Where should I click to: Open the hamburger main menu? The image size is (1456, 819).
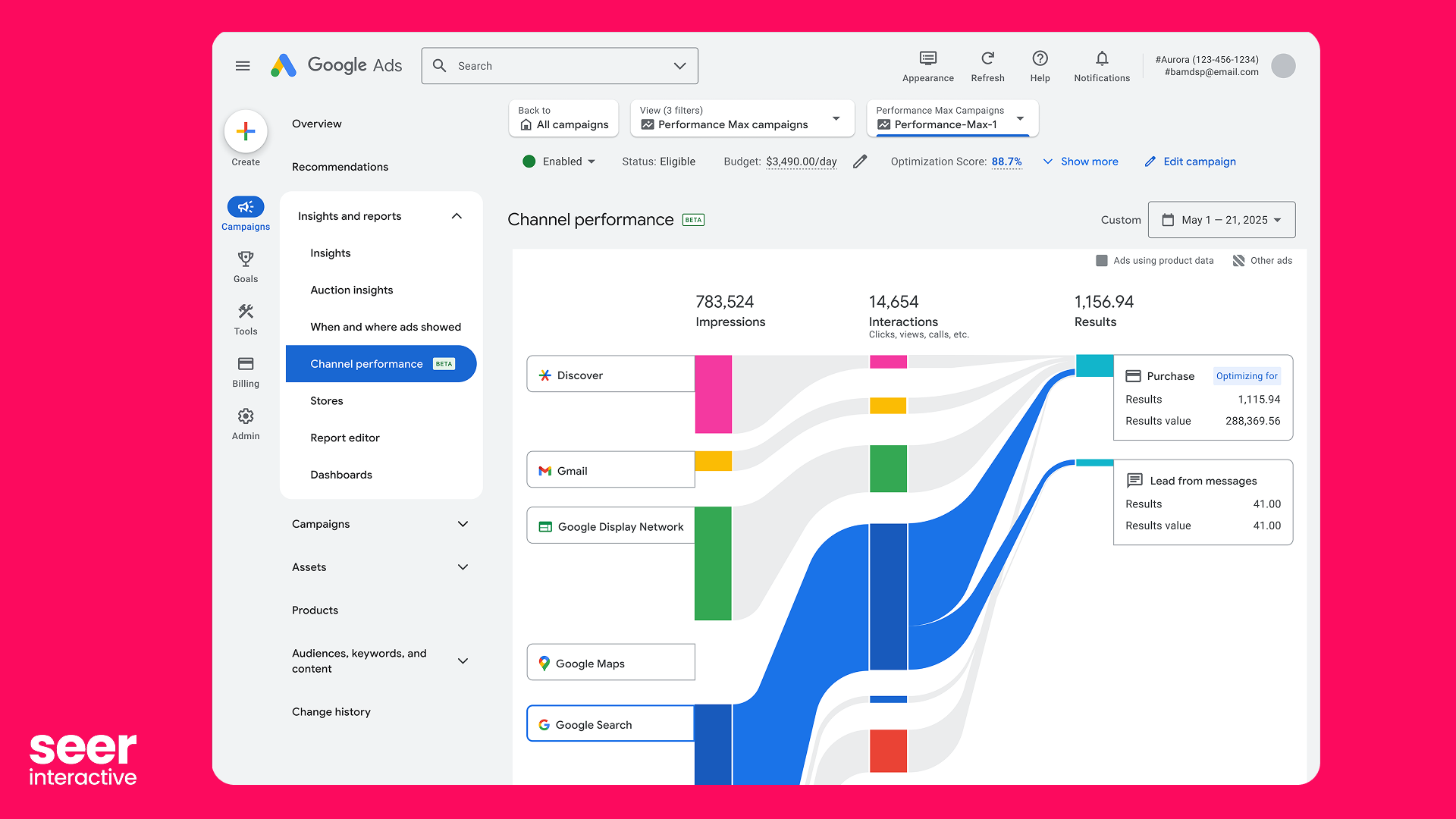click(x=243, y=66)
